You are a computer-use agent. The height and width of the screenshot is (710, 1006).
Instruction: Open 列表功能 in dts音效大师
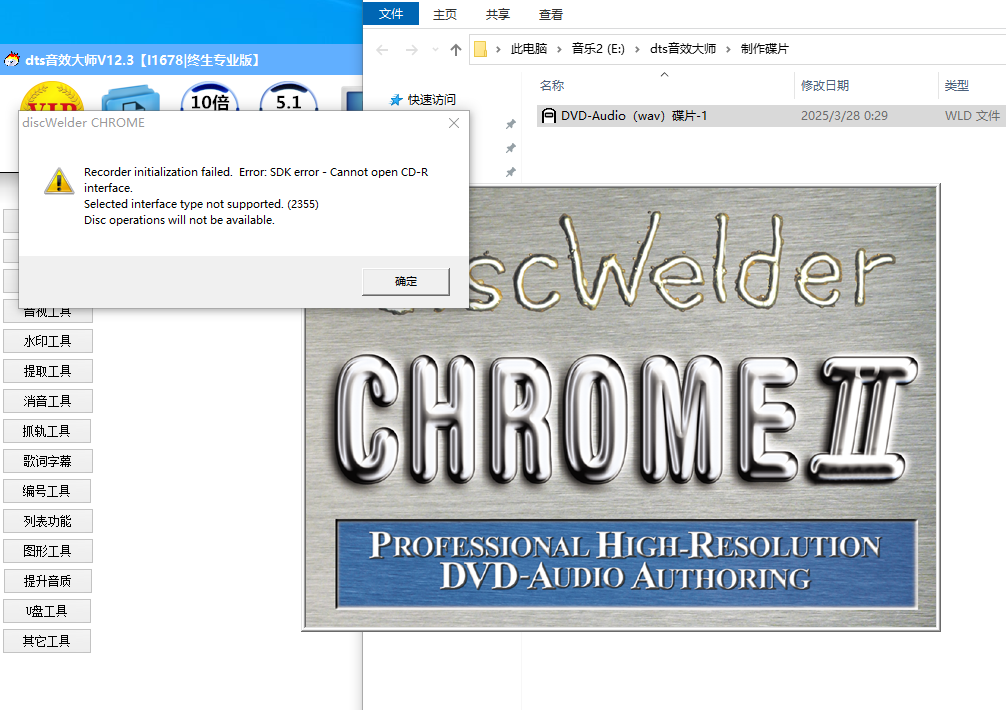point(47,521)
